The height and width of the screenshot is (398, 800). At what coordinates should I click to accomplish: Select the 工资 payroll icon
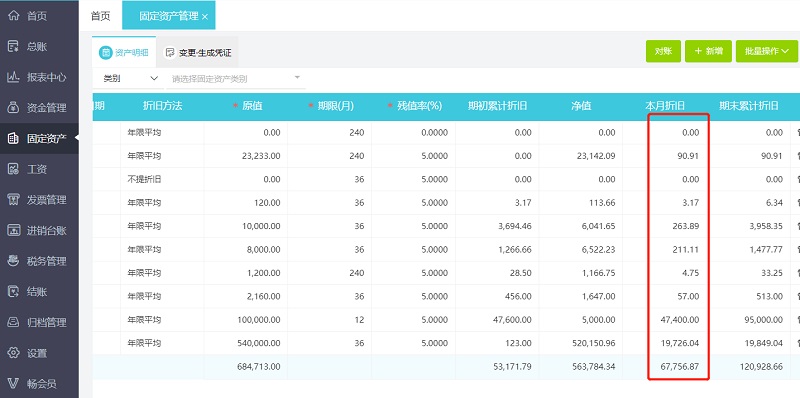[x=13, y=169]
